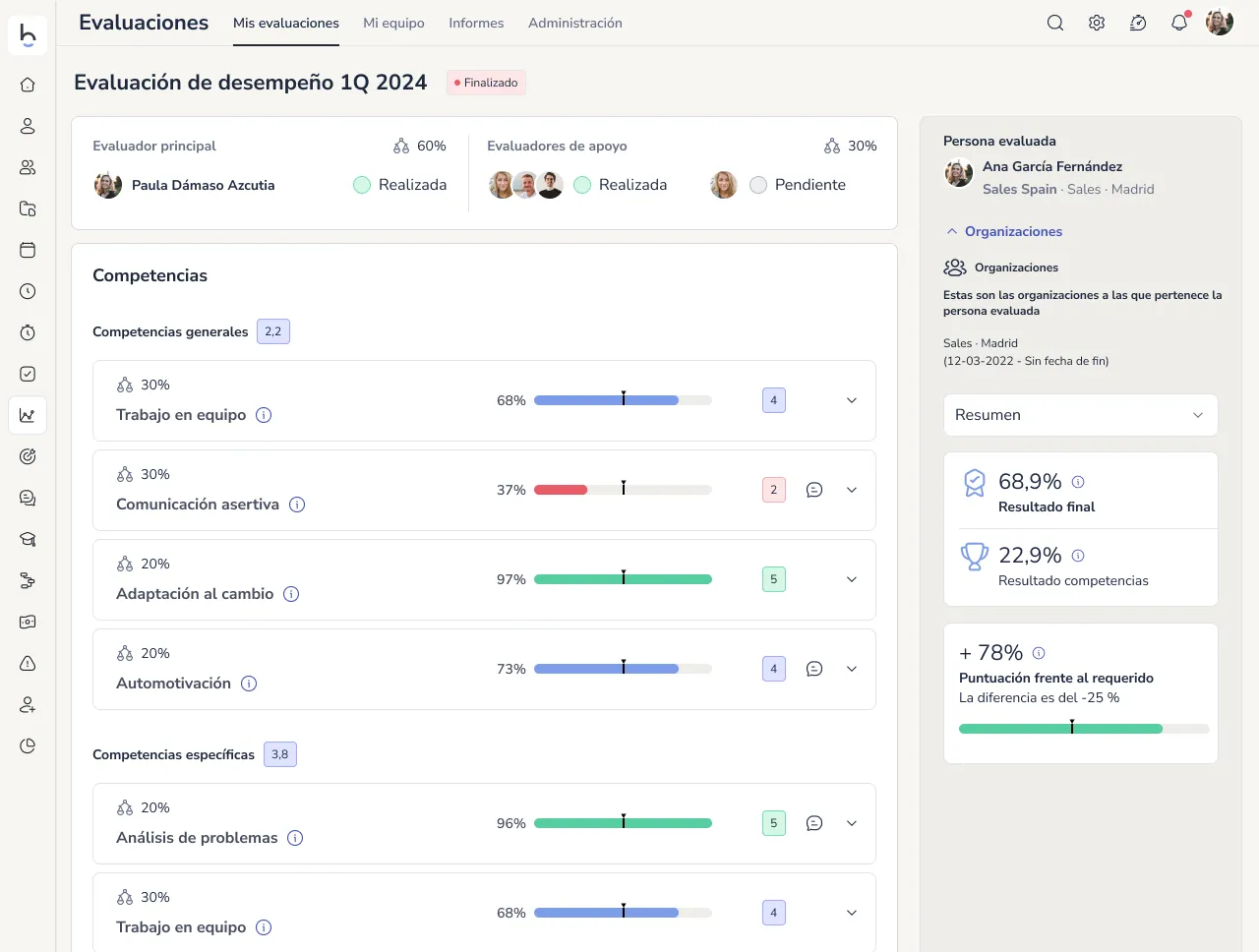Show info for Comunicación asertiva

(297, 505)
